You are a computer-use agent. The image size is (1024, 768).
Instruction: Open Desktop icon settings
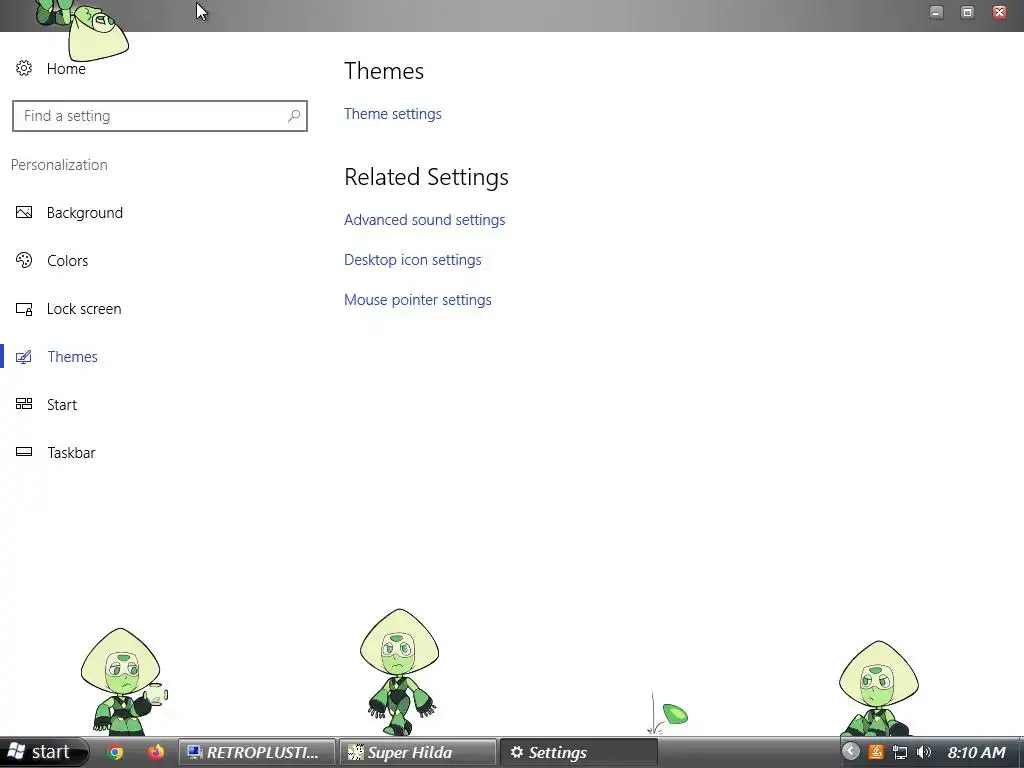[413, 259]
